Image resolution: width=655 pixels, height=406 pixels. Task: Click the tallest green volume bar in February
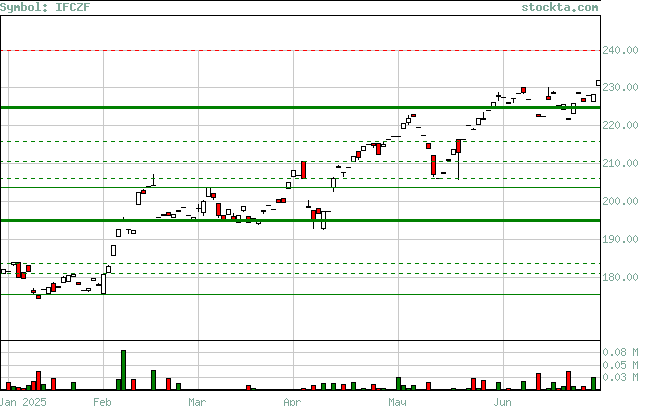(x=123, y=370)
